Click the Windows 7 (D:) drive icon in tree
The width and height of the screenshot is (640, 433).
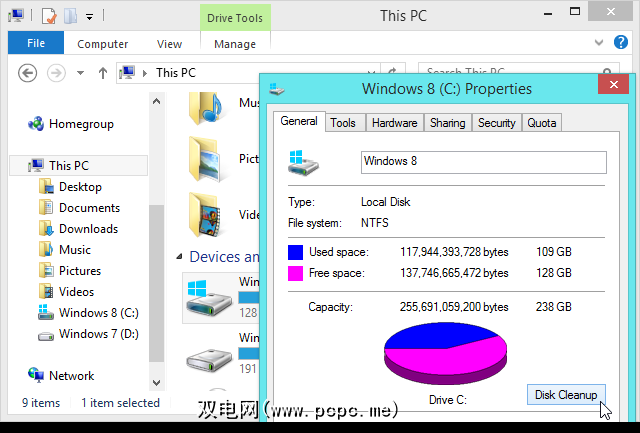[46, 336]
